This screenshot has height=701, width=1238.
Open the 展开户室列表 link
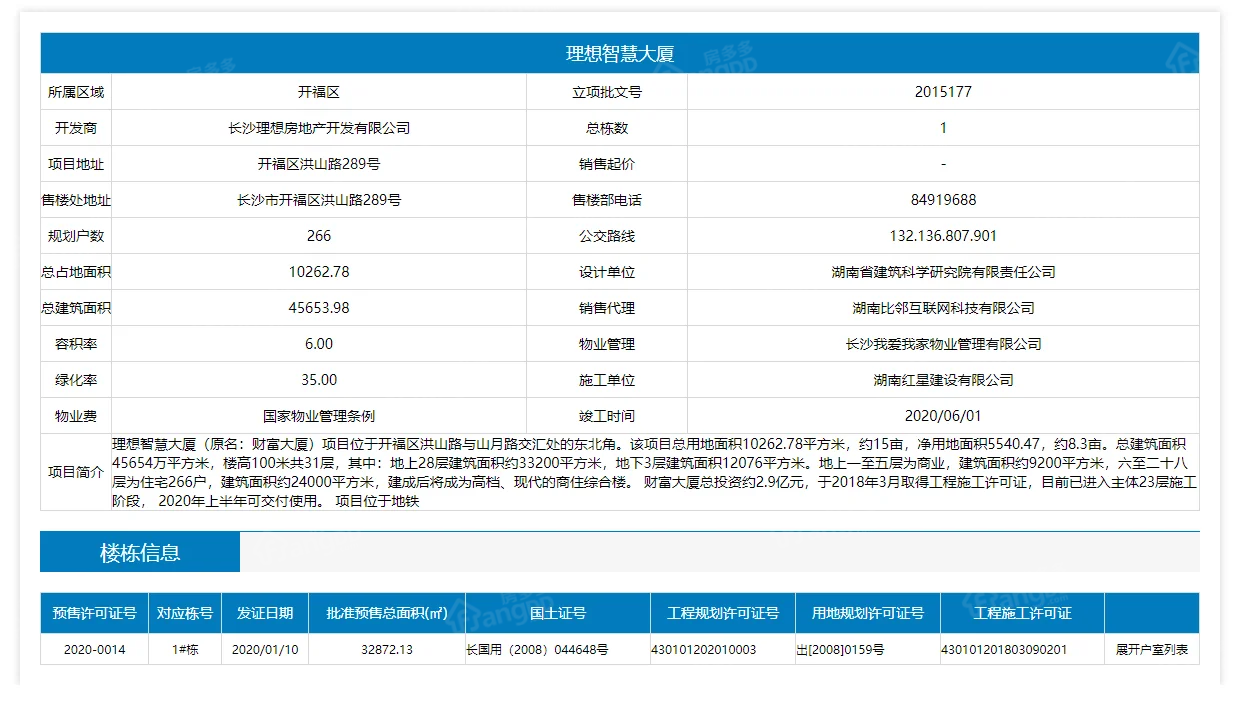pyautogui.click(x=1152, y=649)
